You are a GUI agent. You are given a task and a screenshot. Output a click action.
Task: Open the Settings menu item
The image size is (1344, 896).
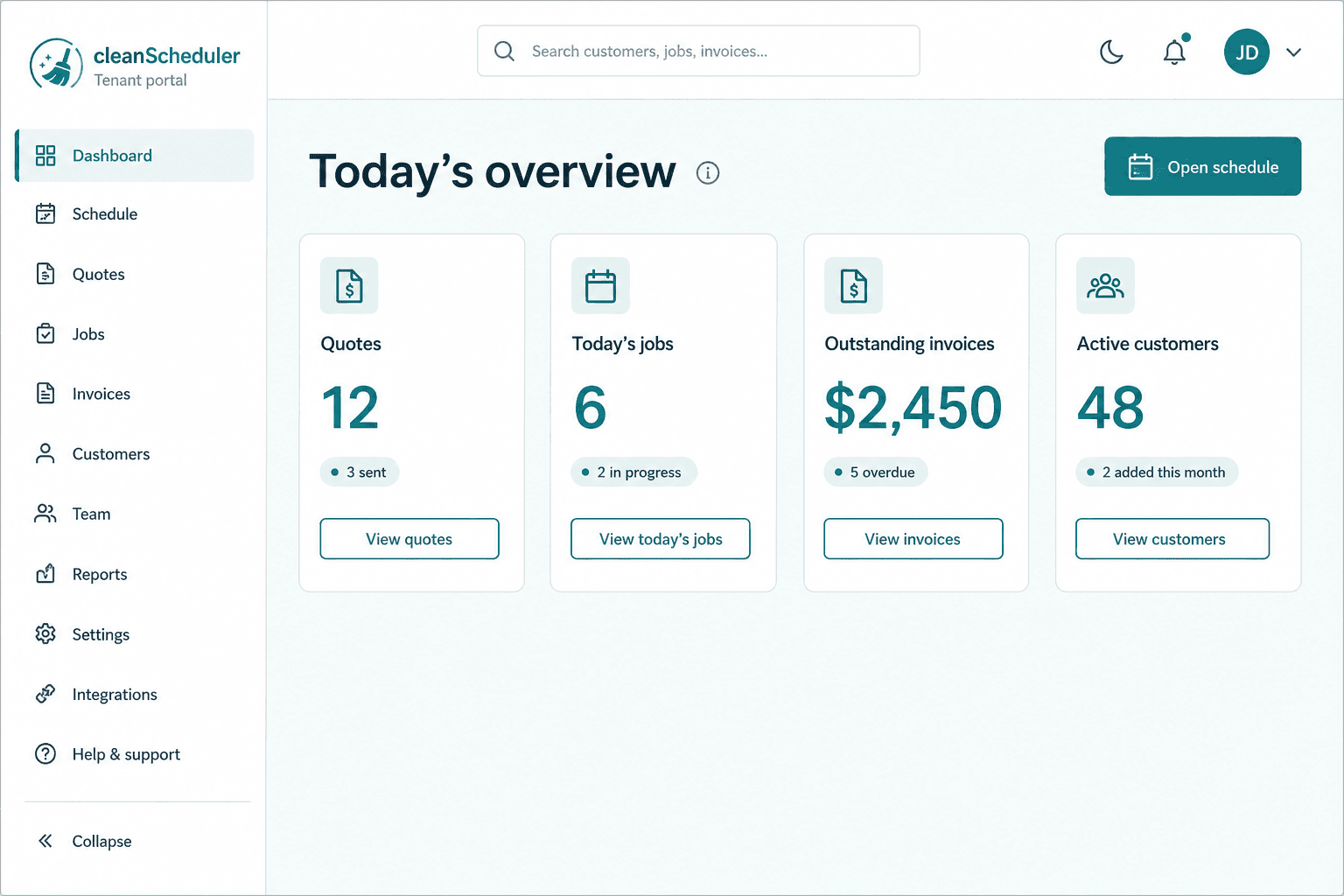click(135, 633)
